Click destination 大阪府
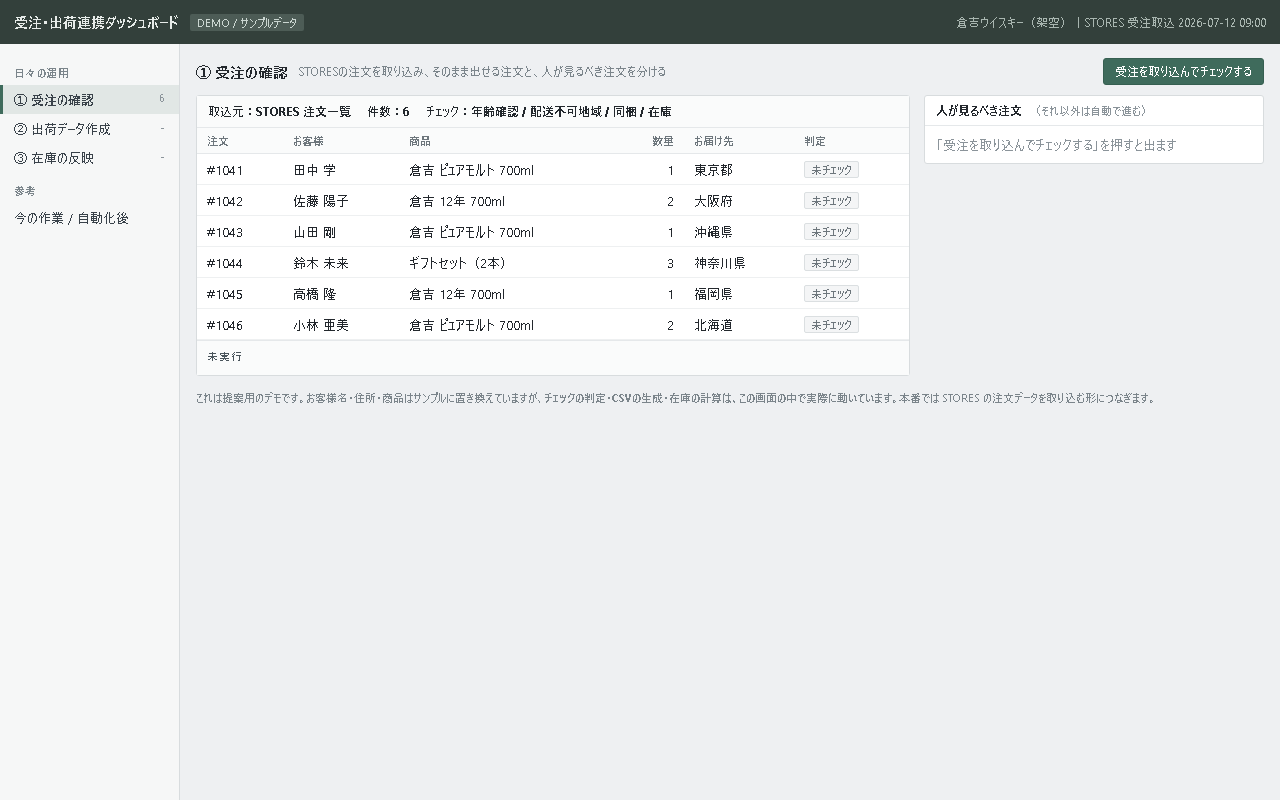 click(x=713, y=202)
